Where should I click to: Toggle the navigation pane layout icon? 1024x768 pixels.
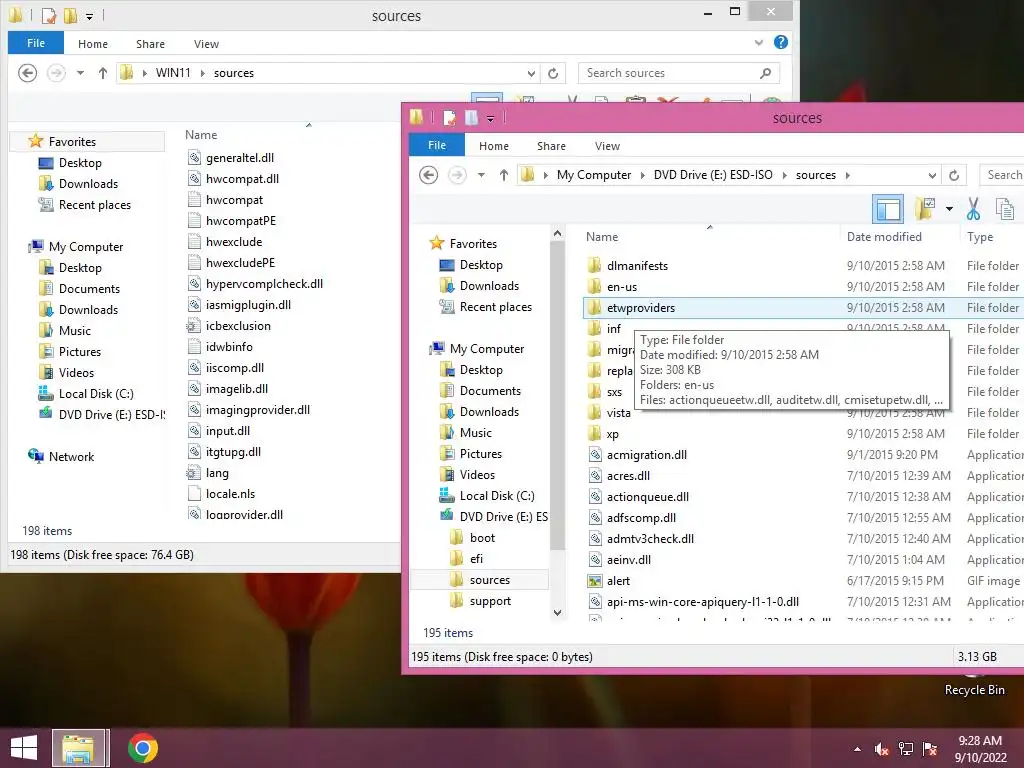tap(888, 209)
